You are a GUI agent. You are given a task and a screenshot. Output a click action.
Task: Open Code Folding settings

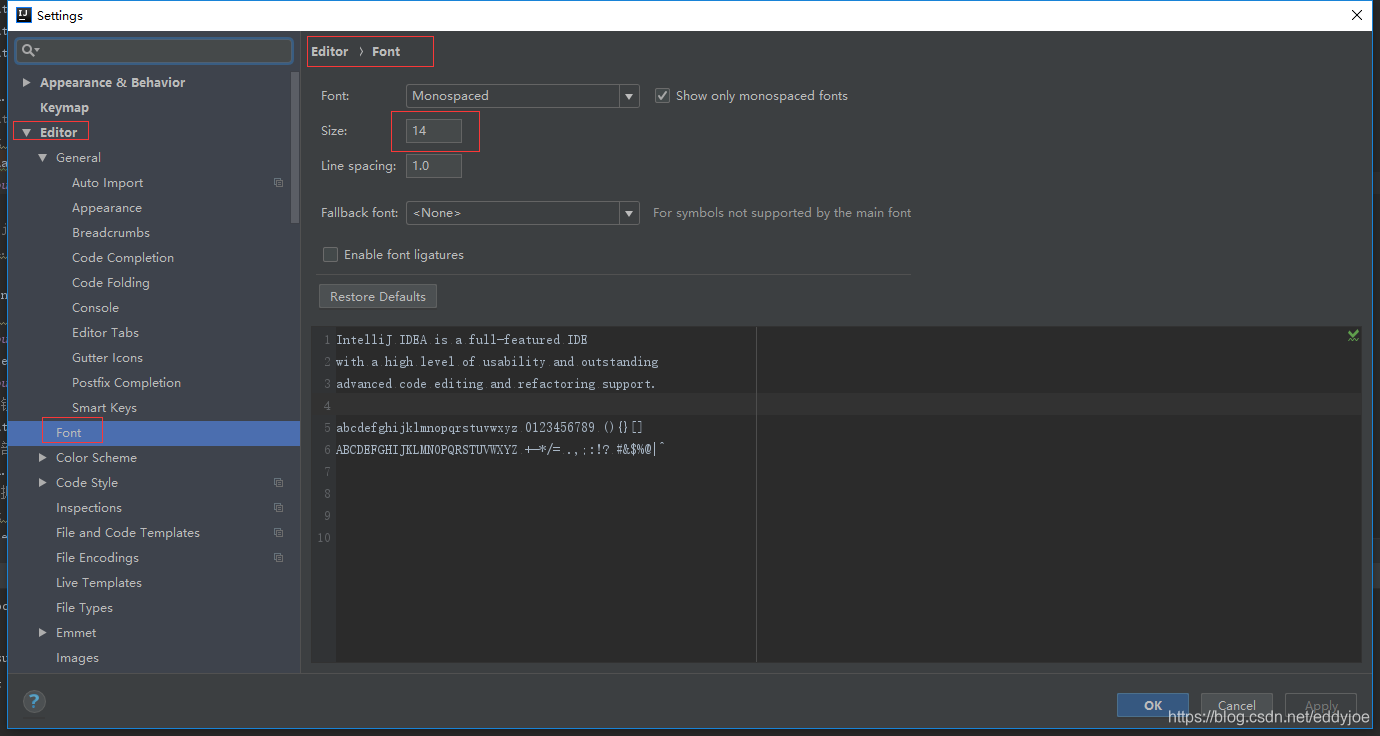click(111, 283)
